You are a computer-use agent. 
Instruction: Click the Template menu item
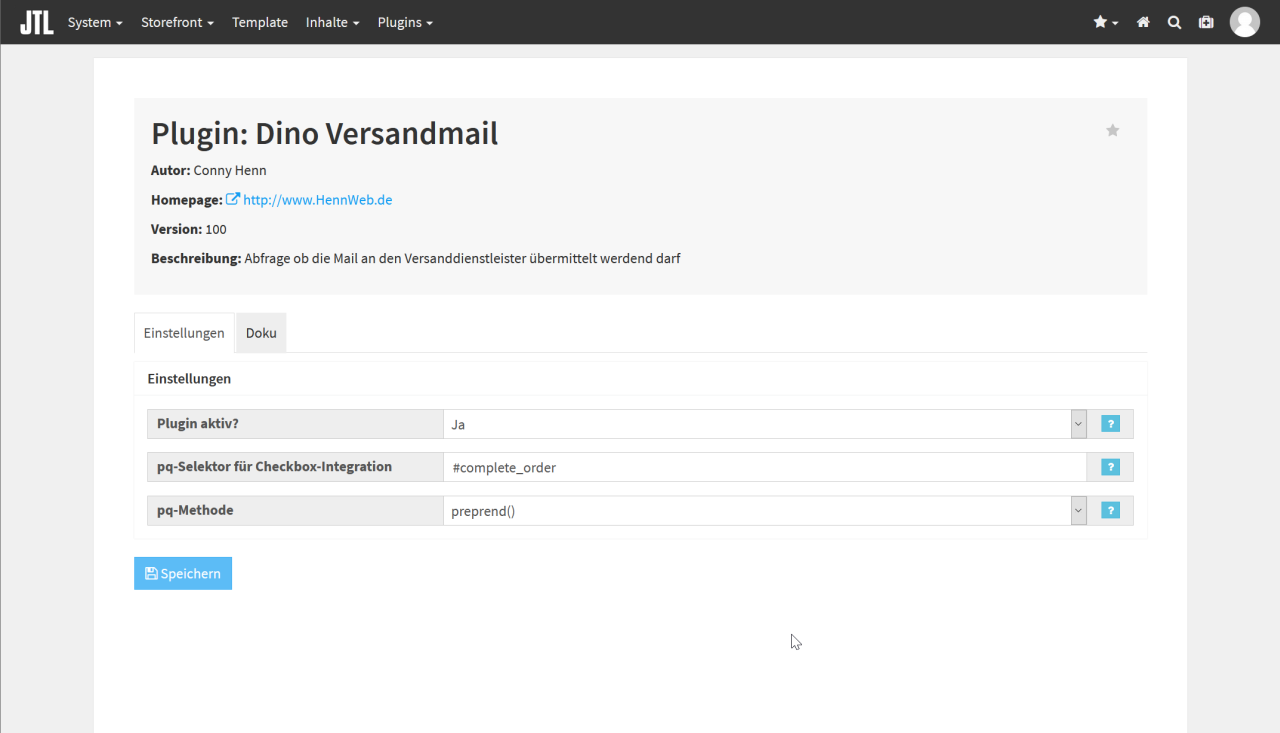tap(260, 22)
